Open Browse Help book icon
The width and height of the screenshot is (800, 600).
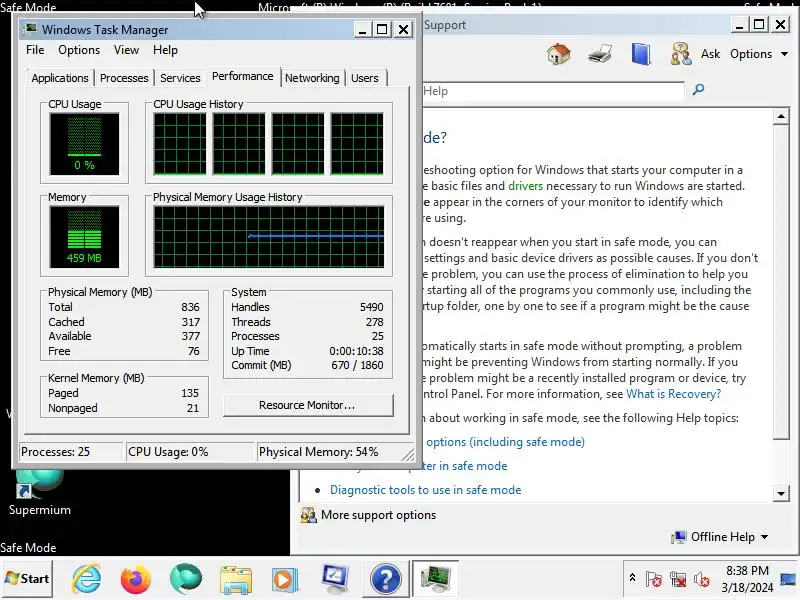641,54
